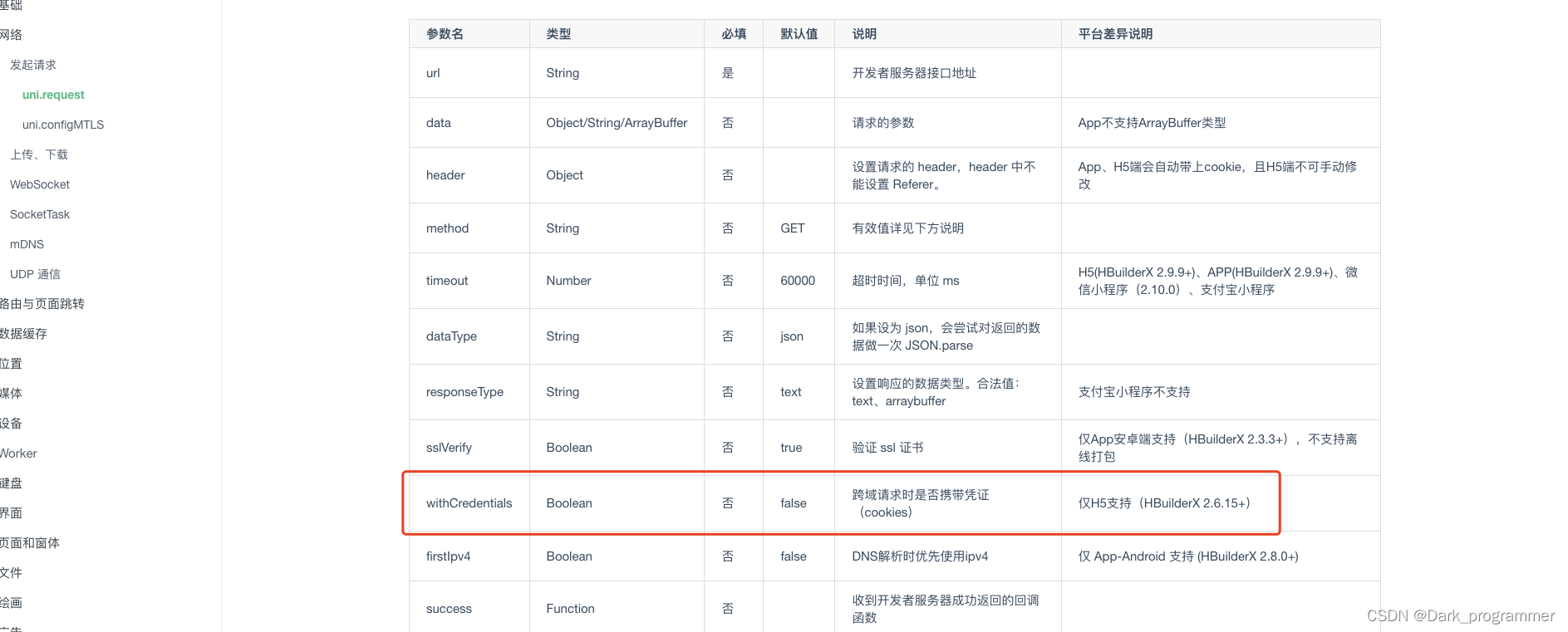Click the 有效值详见下方说明 description

[x=907, y=228]
